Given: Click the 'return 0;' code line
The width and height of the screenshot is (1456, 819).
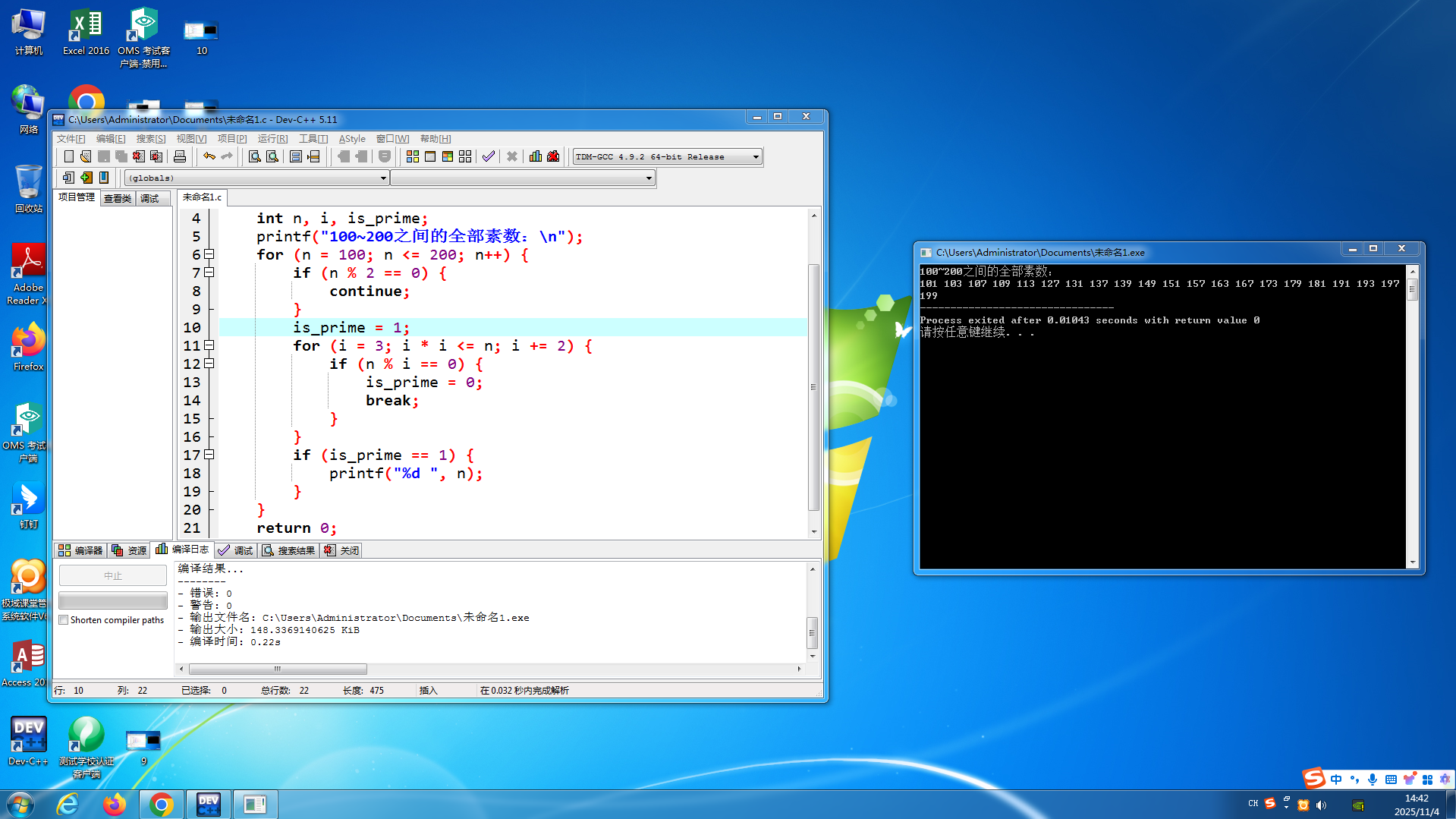Looking at the screenshot, I should point(297,528).
